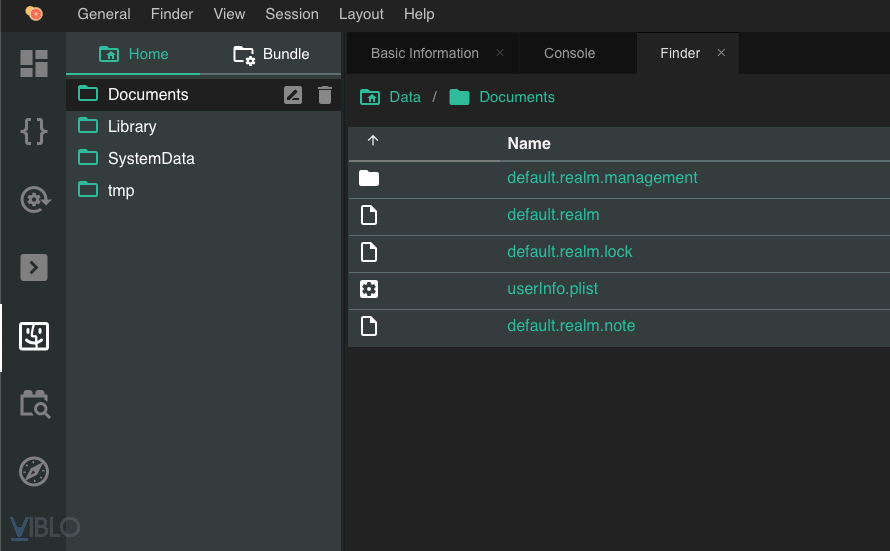The image size is (890, 551).
Task: Open the terminal arrow sidebar icon
Action: coord(34,267)
